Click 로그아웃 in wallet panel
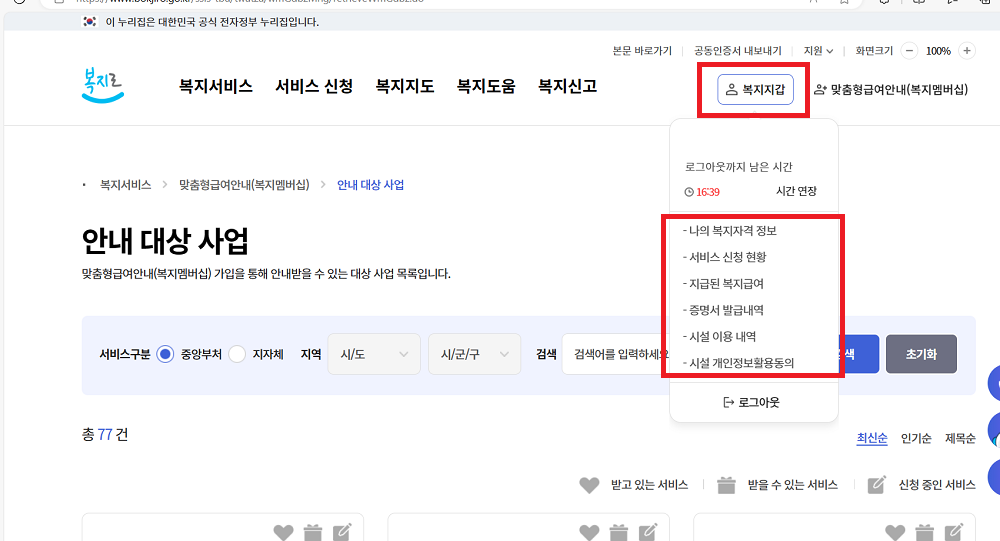 pos(751,403)
